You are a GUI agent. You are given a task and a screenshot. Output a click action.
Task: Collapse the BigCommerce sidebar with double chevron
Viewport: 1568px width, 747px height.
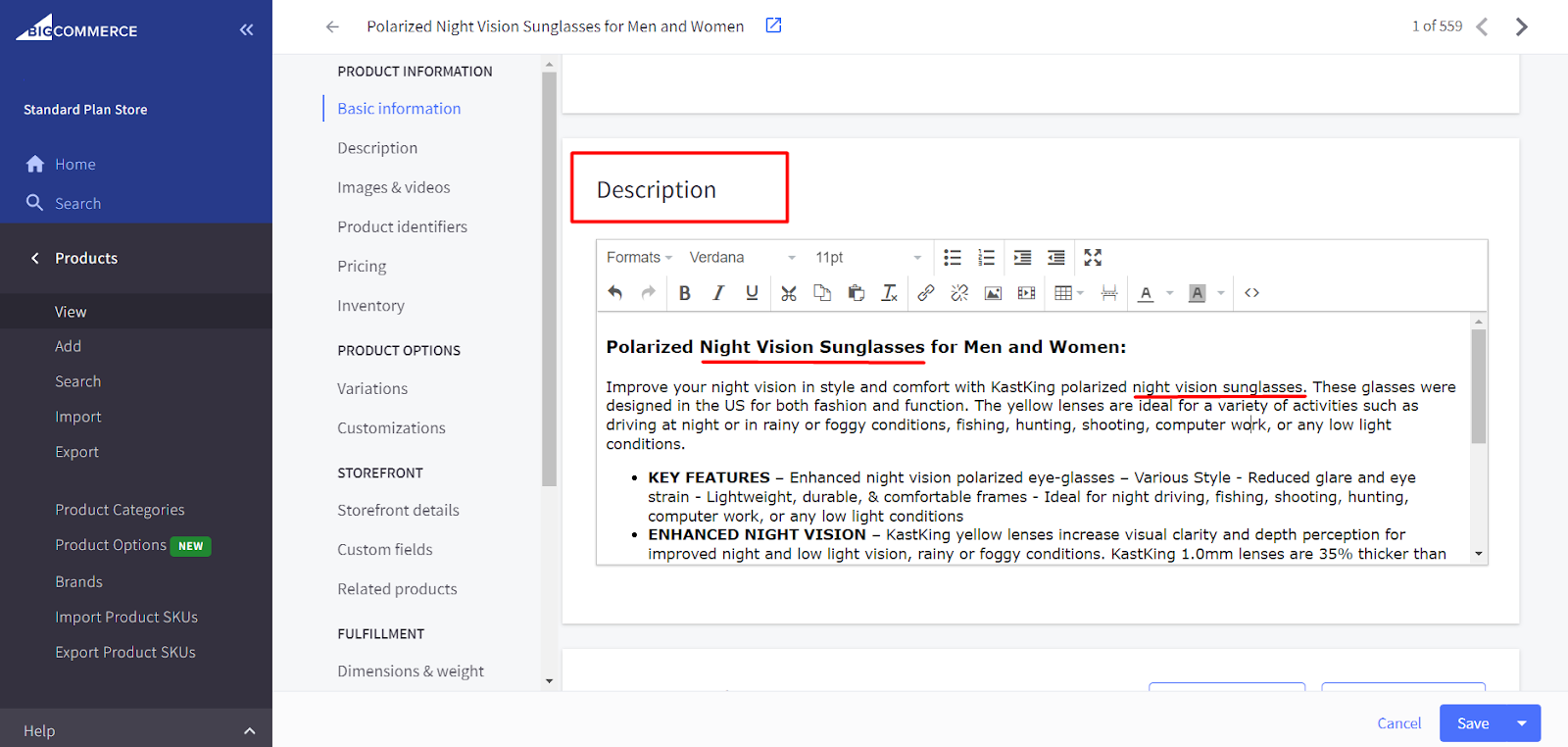click(246, 30)
